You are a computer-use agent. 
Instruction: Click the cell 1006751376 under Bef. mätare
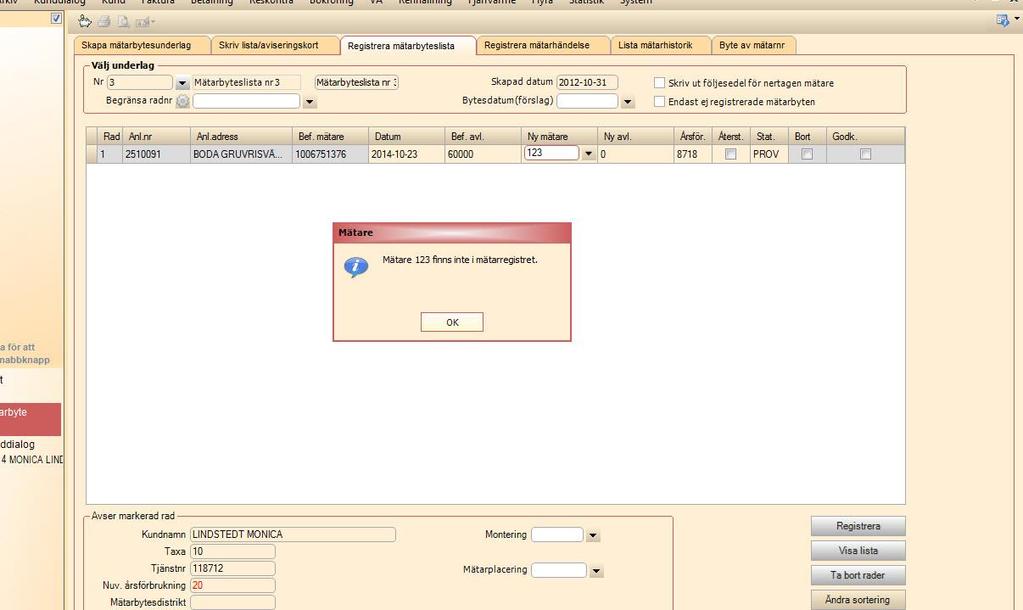[330, 155]
